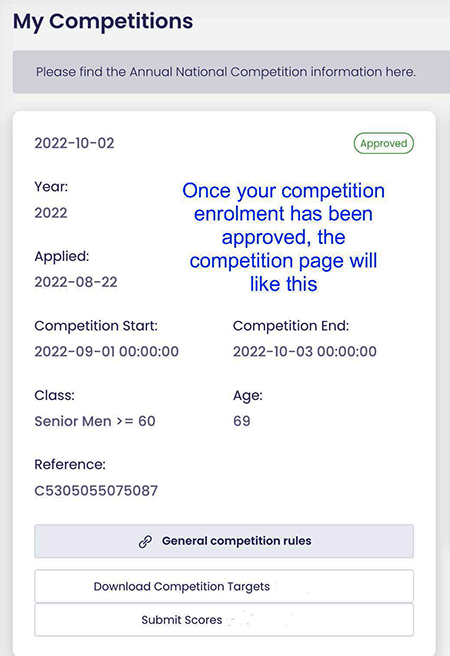
Task: Click the Age value 69
Action: pyautogui.click(x=242, y=421)
